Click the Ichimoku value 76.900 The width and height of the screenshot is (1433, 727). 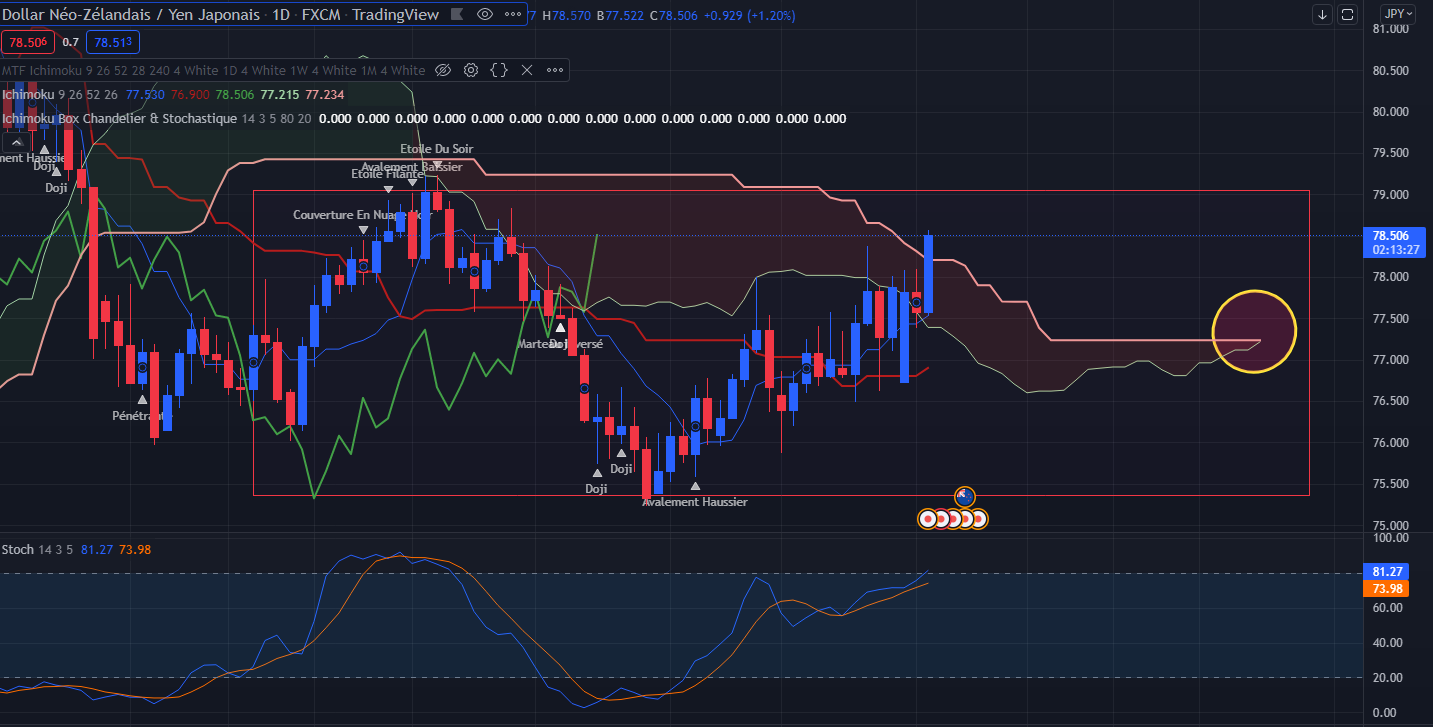[x=190, y=94]
